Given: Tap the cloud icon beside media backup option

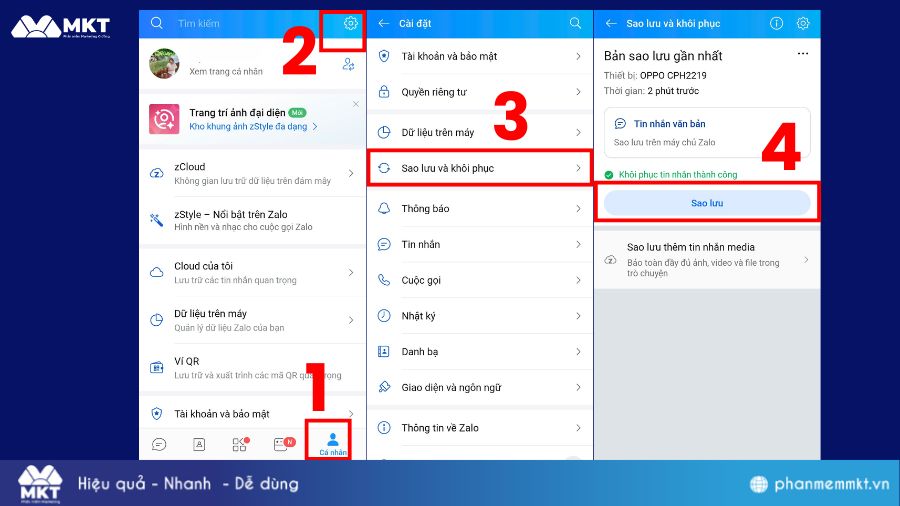Looking at the screenshot, I should pyautogui.click(x=611, y=260).
